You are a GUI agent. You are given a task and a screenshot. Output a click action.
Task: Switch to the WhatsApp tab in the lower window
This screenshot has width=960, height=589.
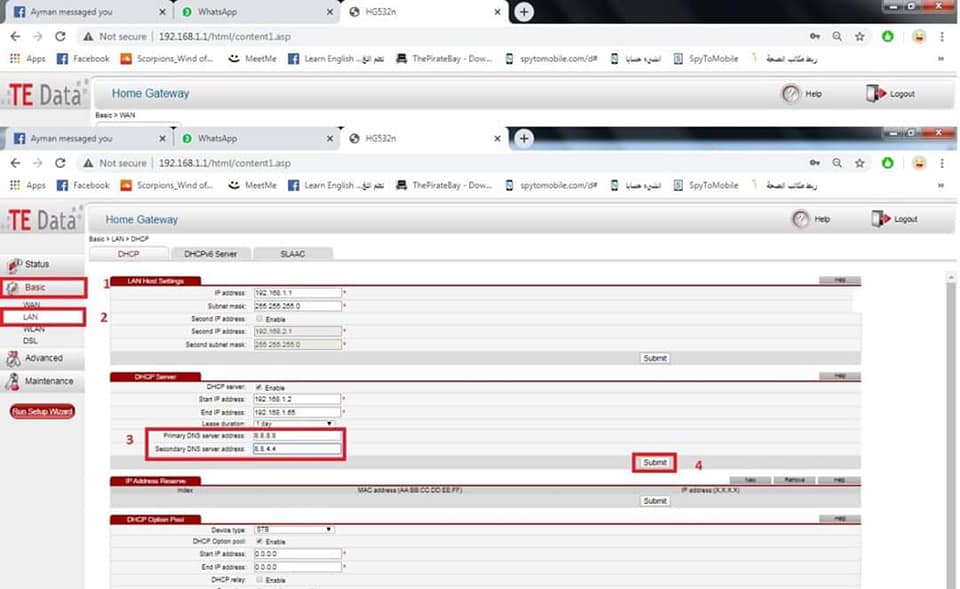(x=255, y=138)
